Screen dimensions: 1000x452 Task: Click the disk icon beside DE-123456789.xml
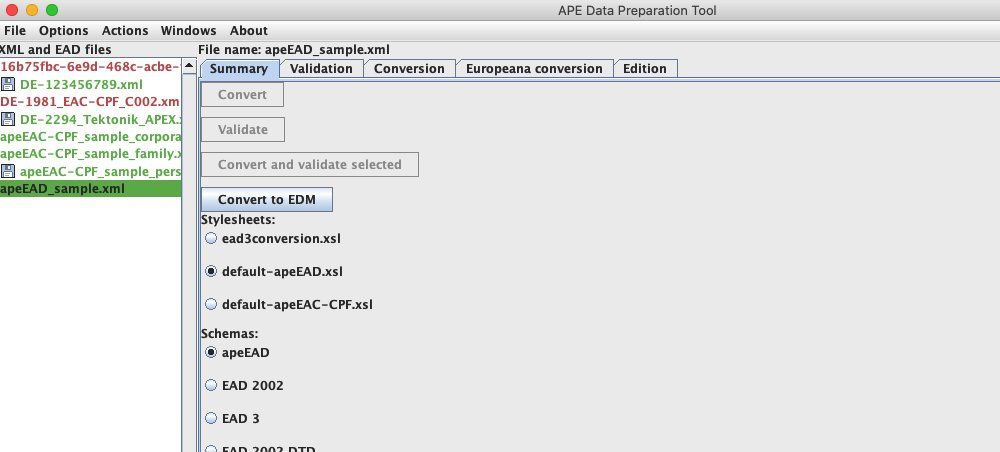pyautogui.click(x=9, y=84)
